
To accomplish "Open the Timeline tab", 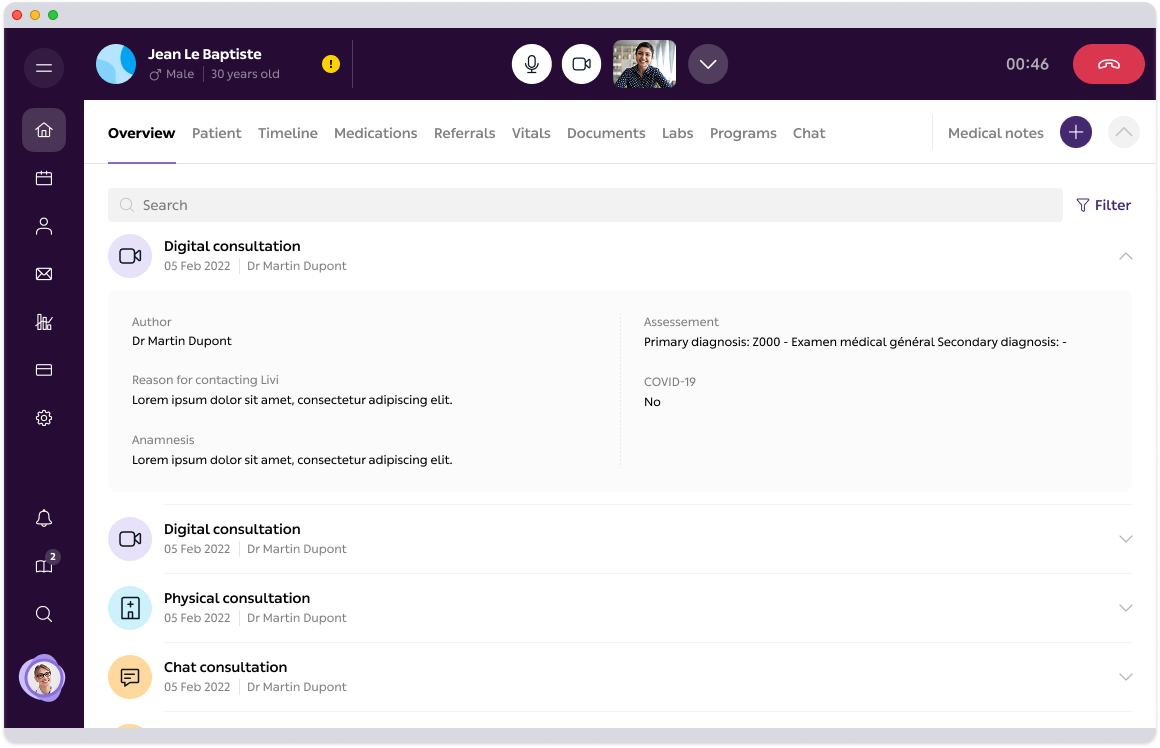I will coord(288,133).
